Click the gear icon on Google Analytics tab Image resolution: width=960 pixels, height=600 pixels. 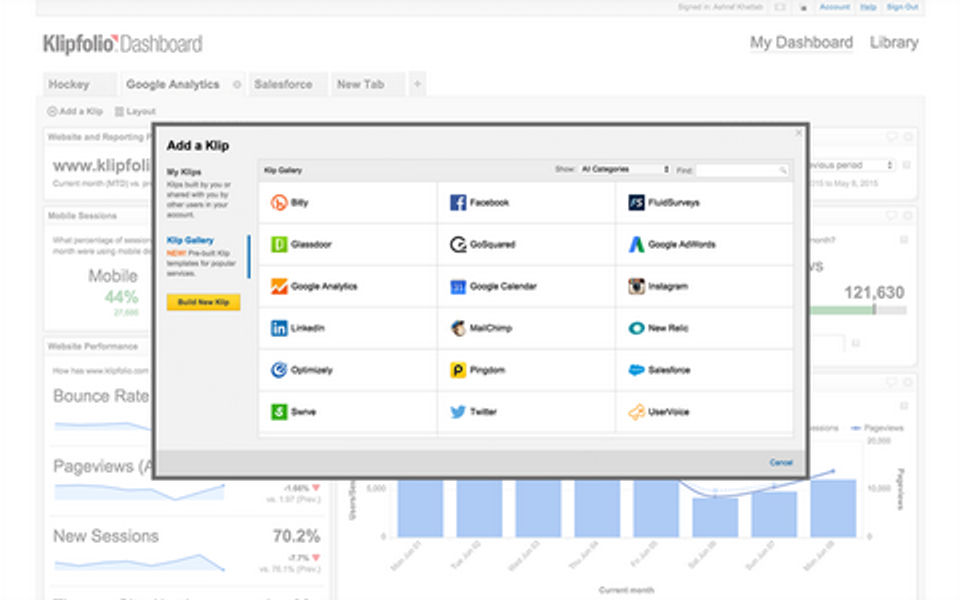click(x=237, y=84)
